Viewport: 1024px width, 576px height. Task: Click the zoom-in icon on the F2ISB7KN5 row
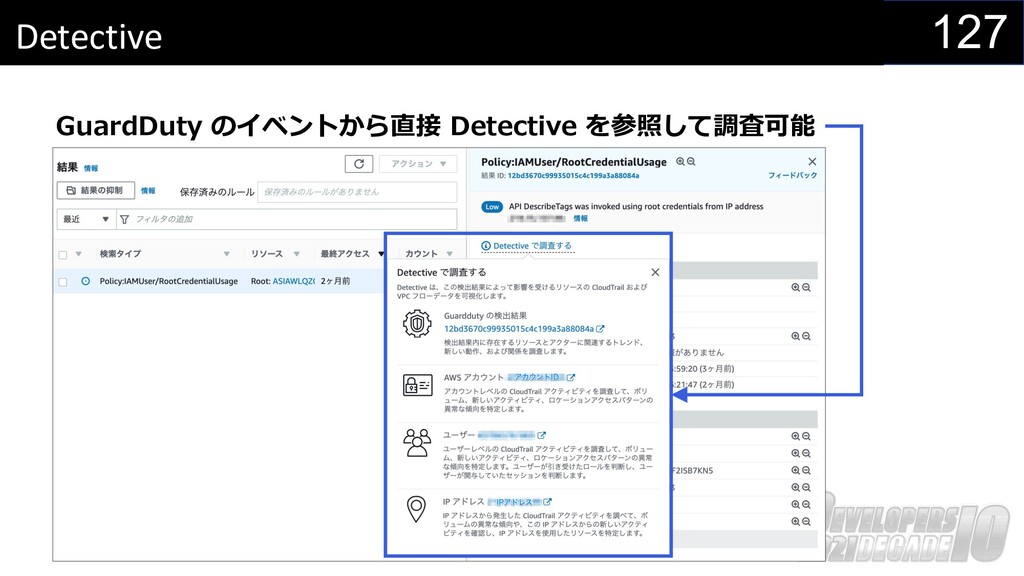coord(795,470)
